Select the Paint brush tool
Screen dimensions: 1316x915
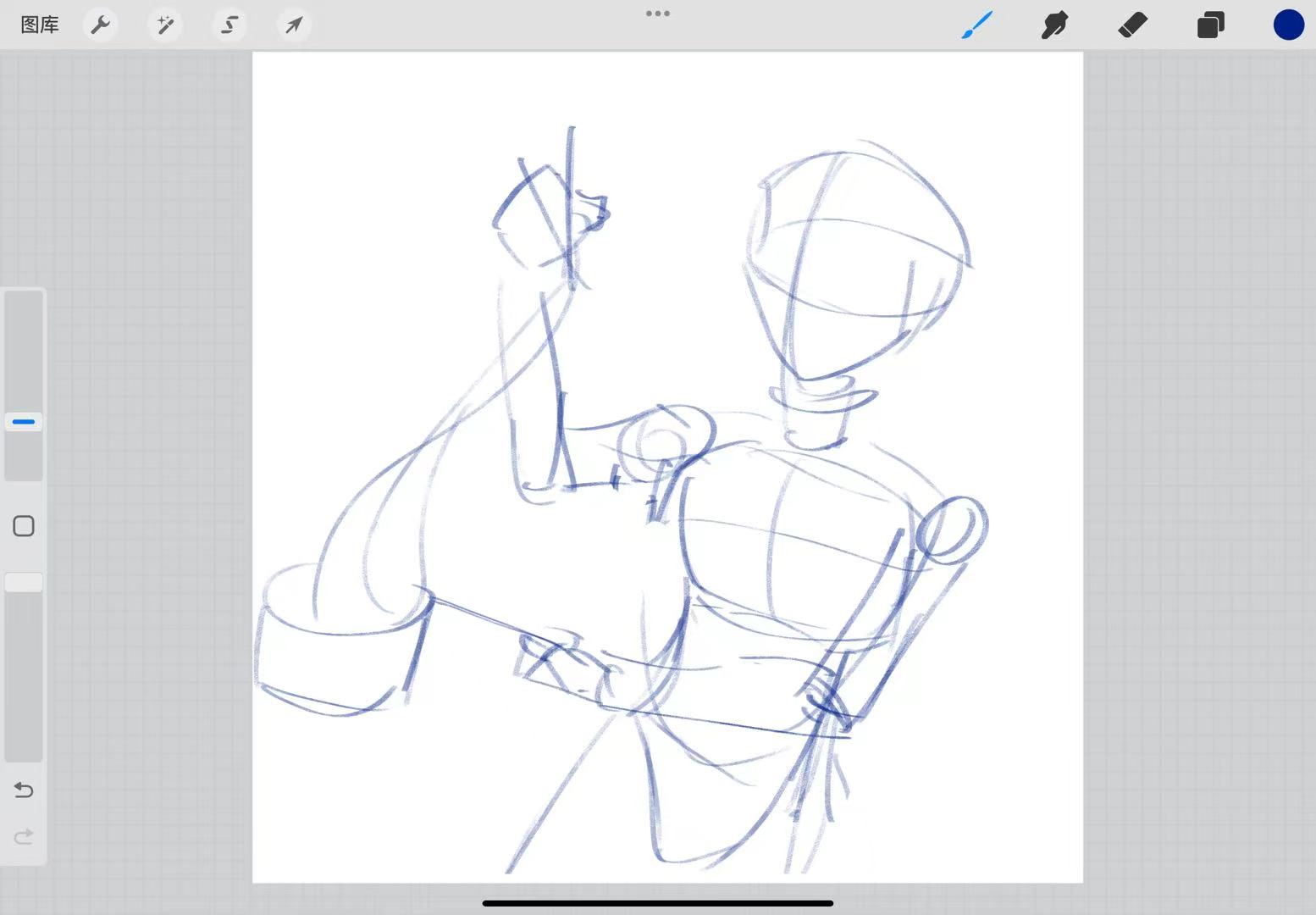(976, 25)
